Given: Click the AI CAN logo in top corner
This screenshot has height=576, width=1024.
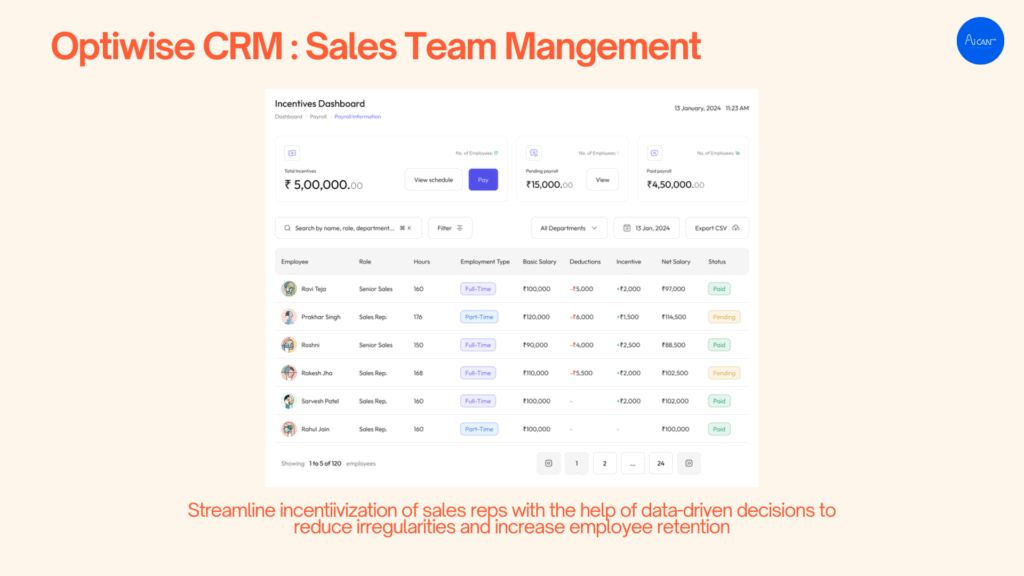Looking at the screenshot, I should coord(979,41).
